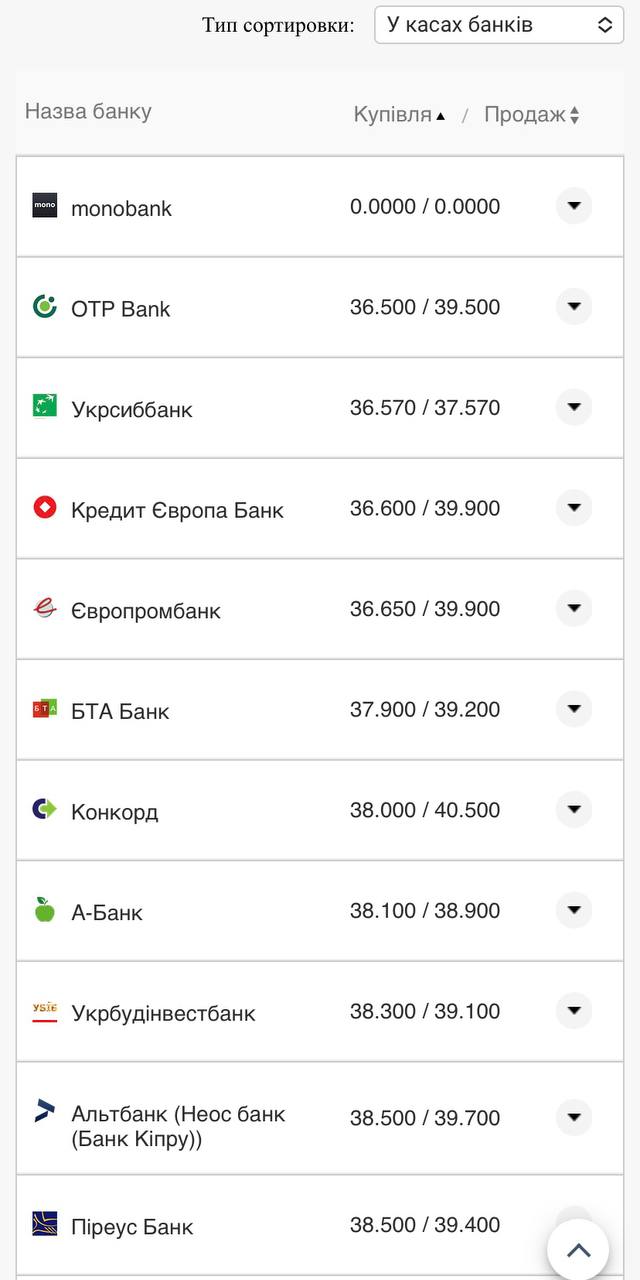640x1280 pixels.
Task: Click the monobank logo icon
Action: 45,207
